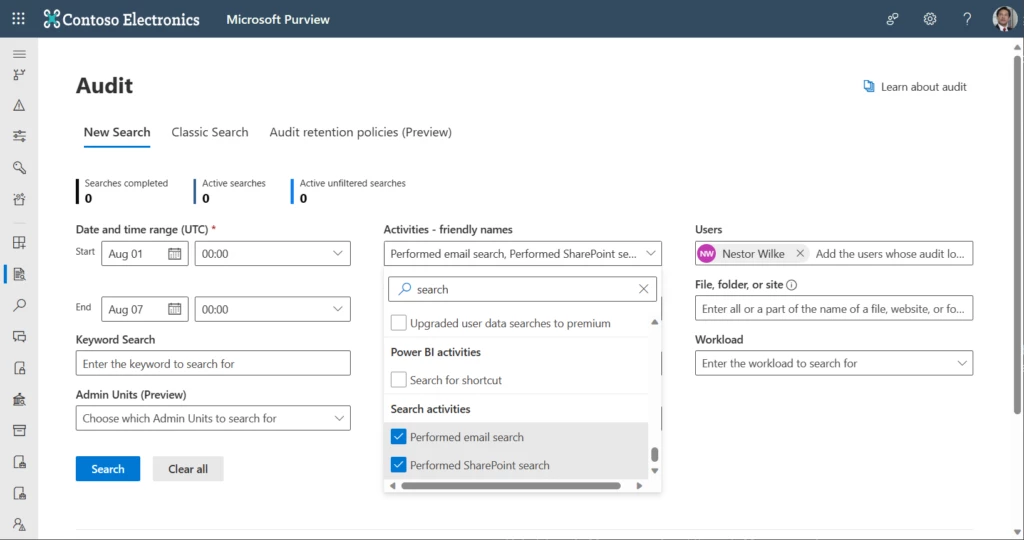The height and width of the screenshot is (540, 1024).
Task: Click the Search activities group header
Action: [430, 409]
